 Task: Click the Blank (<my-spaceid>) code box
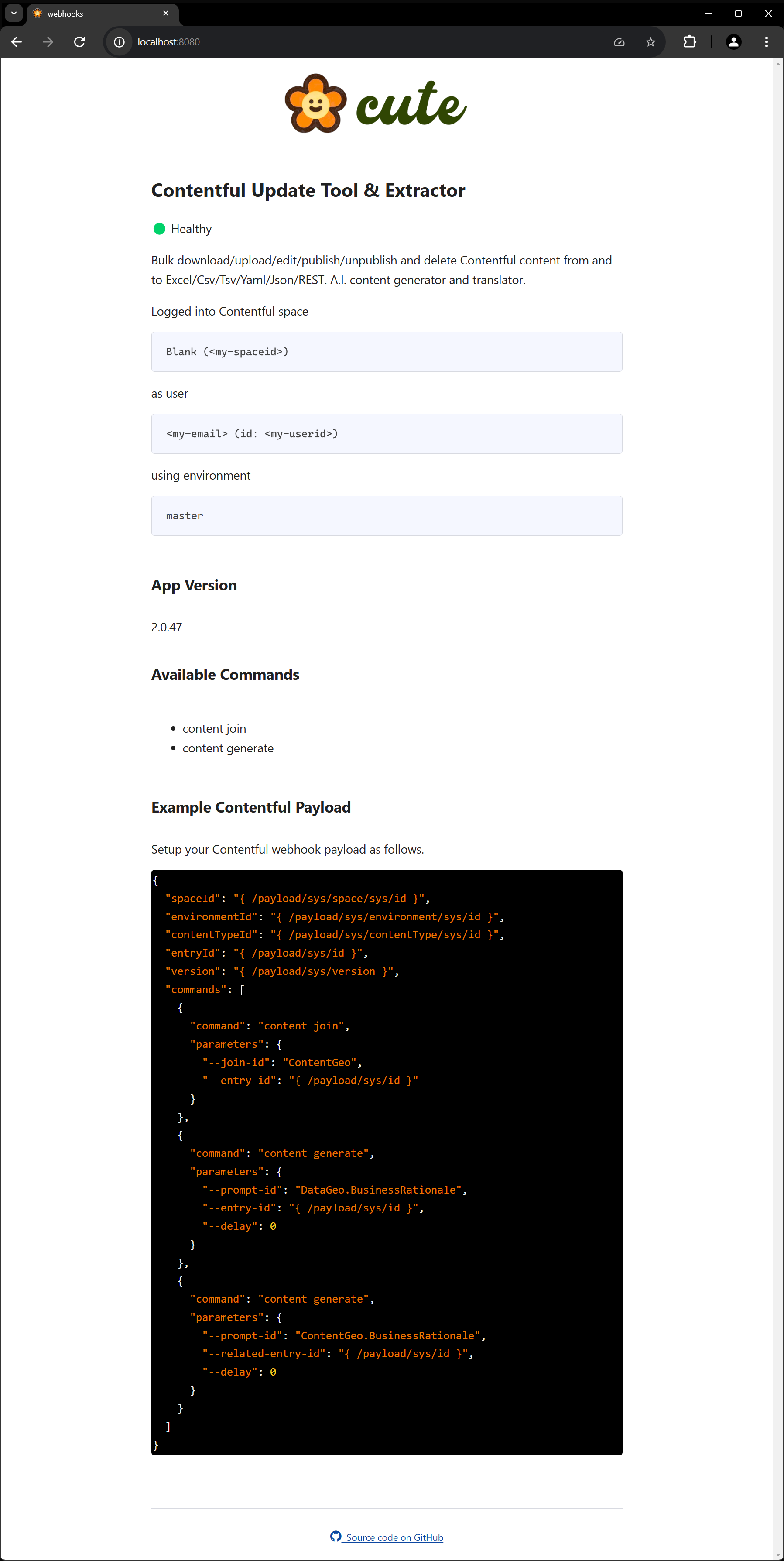point(387,351)
